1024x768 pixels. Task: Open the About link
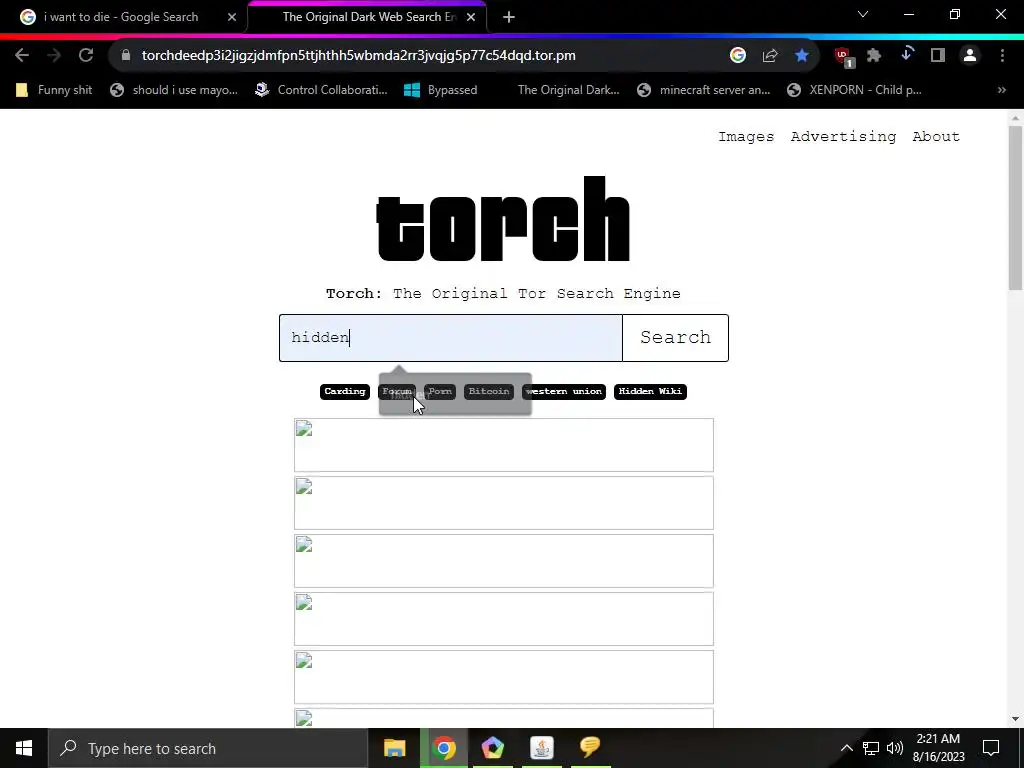(x=936, y=136)
